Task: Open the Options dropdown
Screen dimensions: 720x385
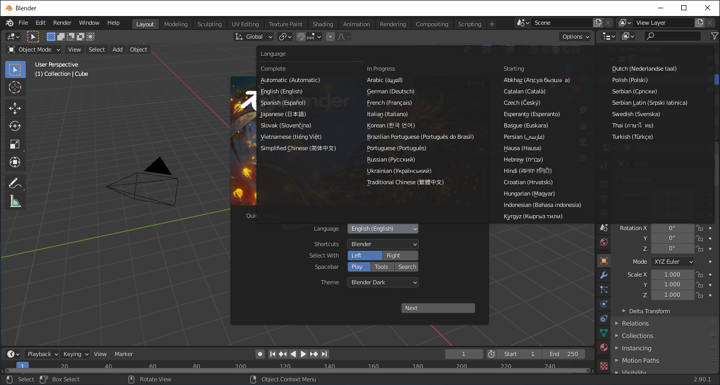Action: 575,37
